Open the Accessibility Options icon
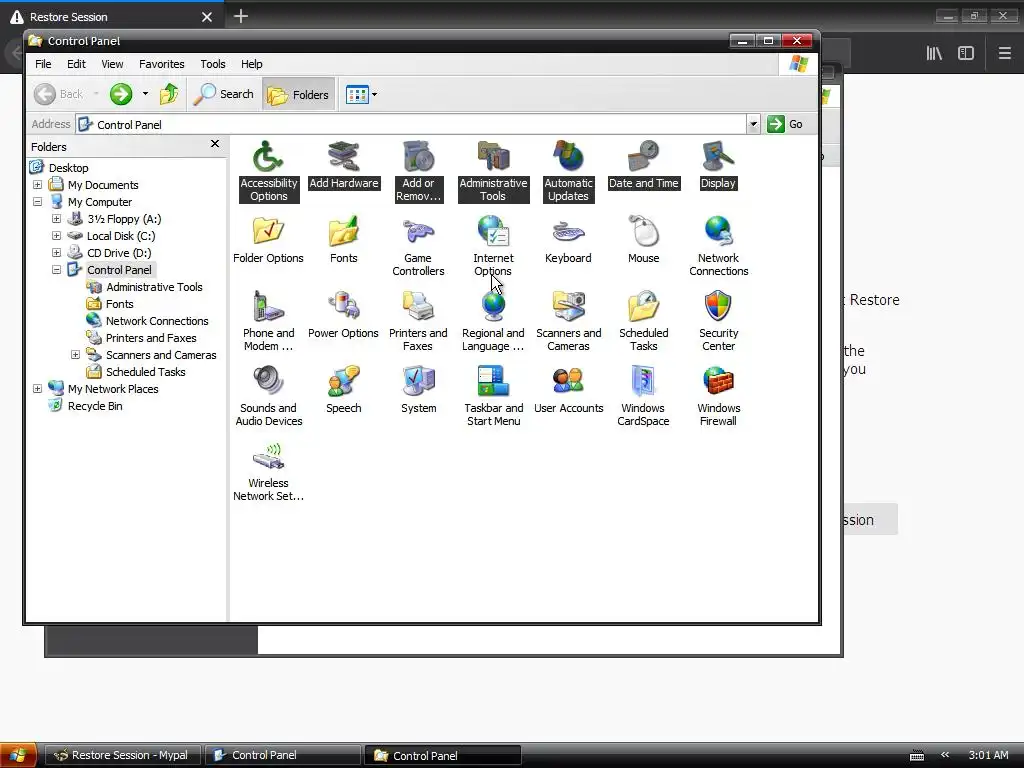 click(268, 170)
